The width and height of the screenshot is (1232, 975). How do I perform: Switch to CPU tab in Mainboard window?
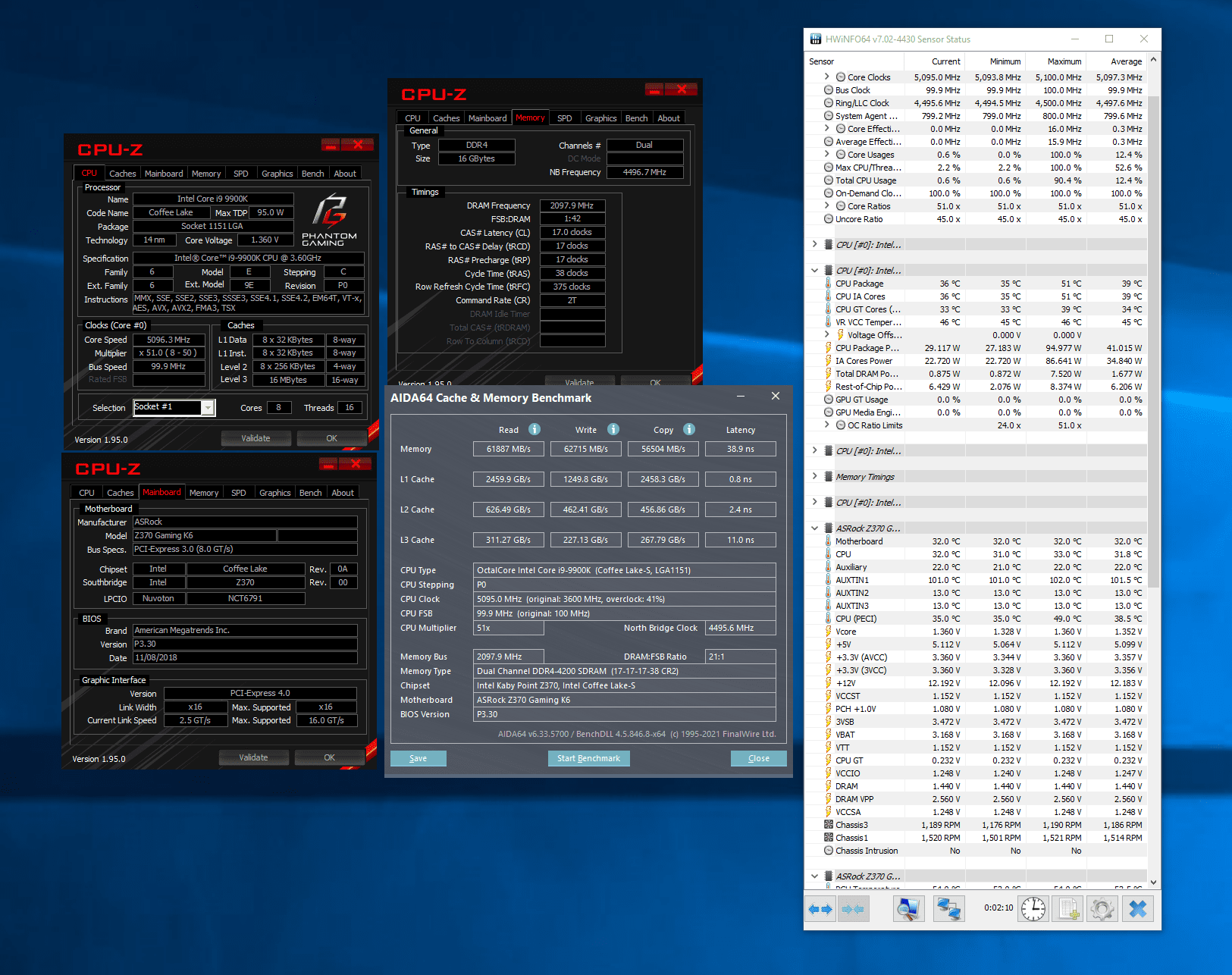pyautogui.click(x=87, y=493)
